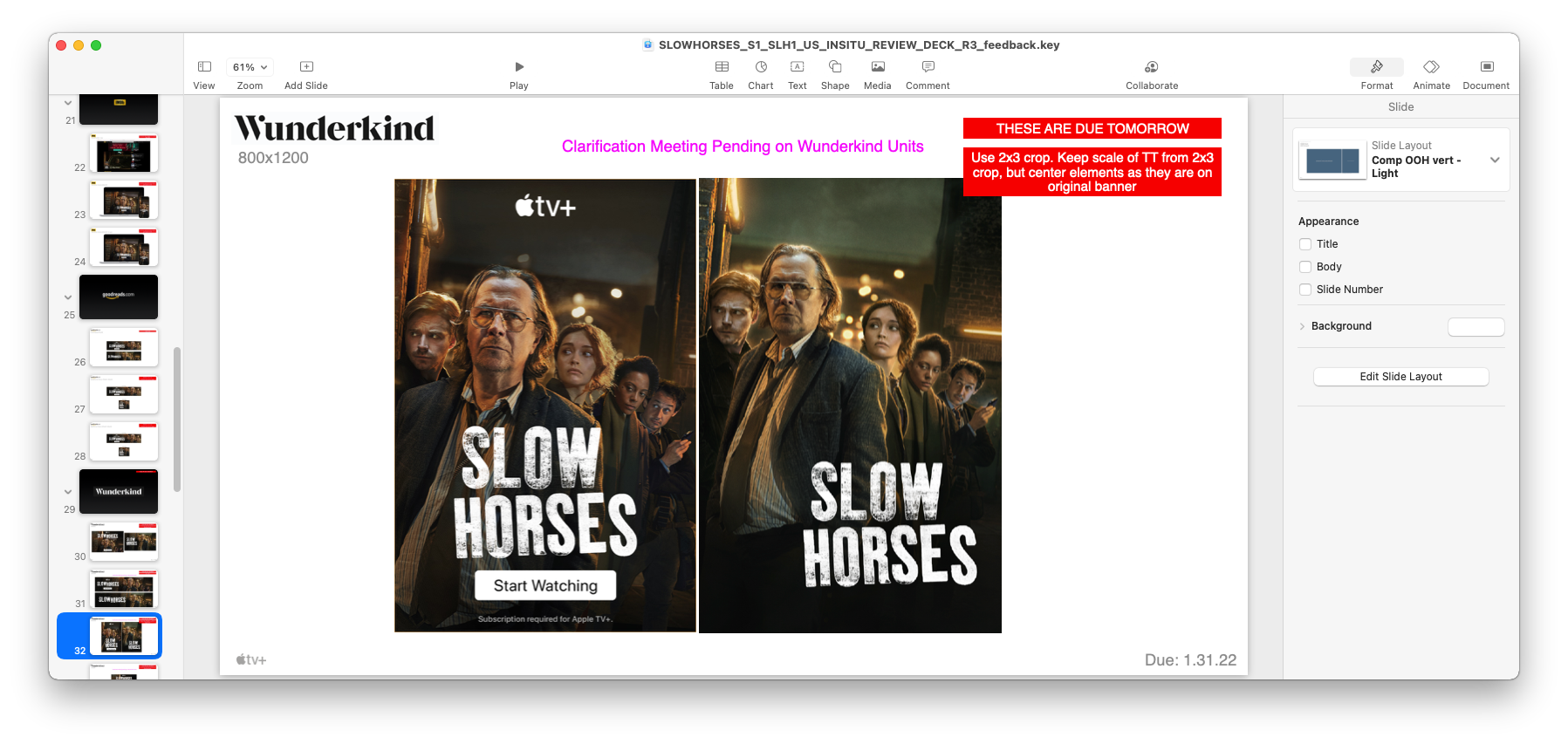Enable the Title checkbox

1305,244
